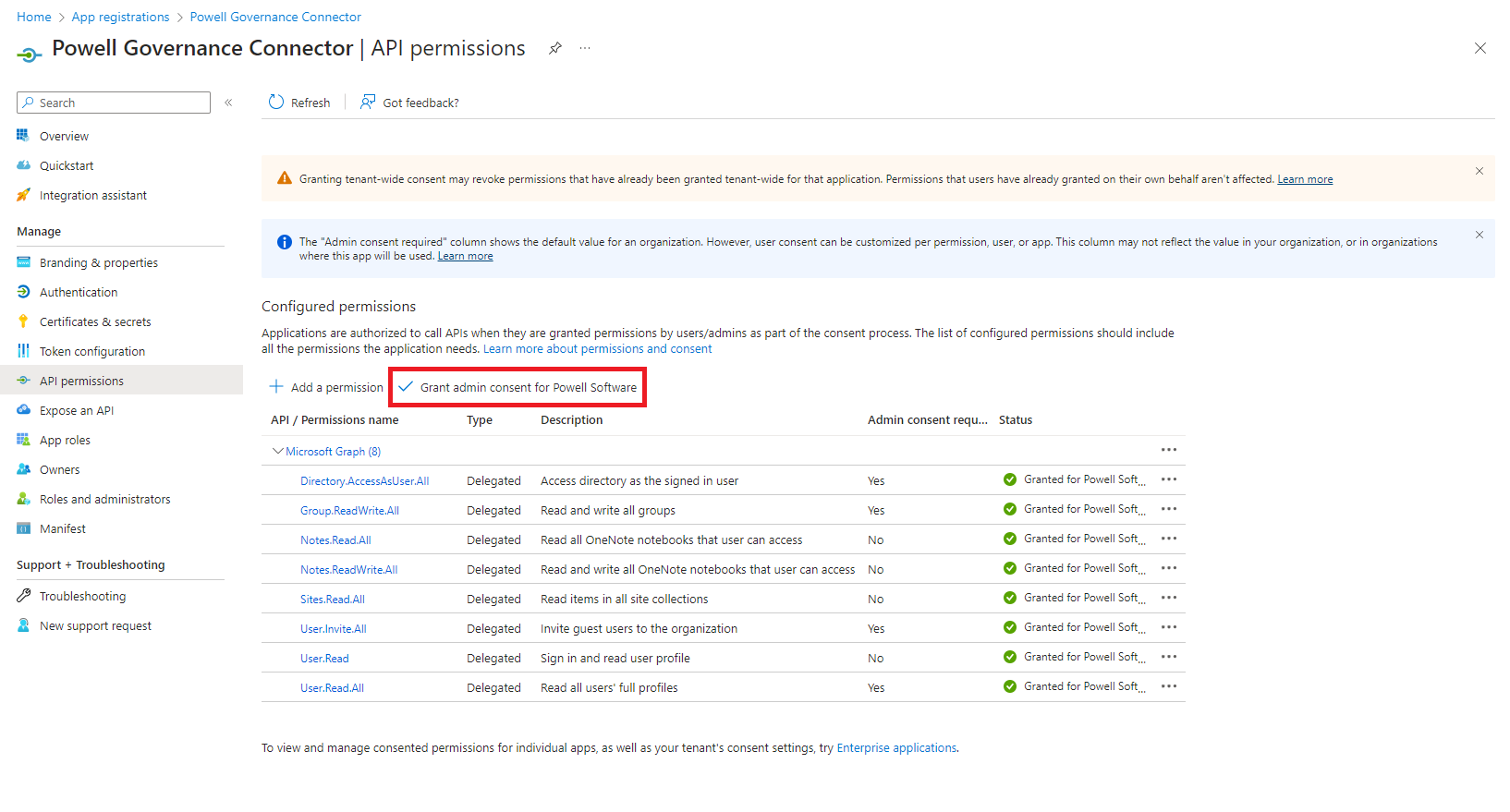Open App roles
1510x812 pixels.
[x=65, y=440]
